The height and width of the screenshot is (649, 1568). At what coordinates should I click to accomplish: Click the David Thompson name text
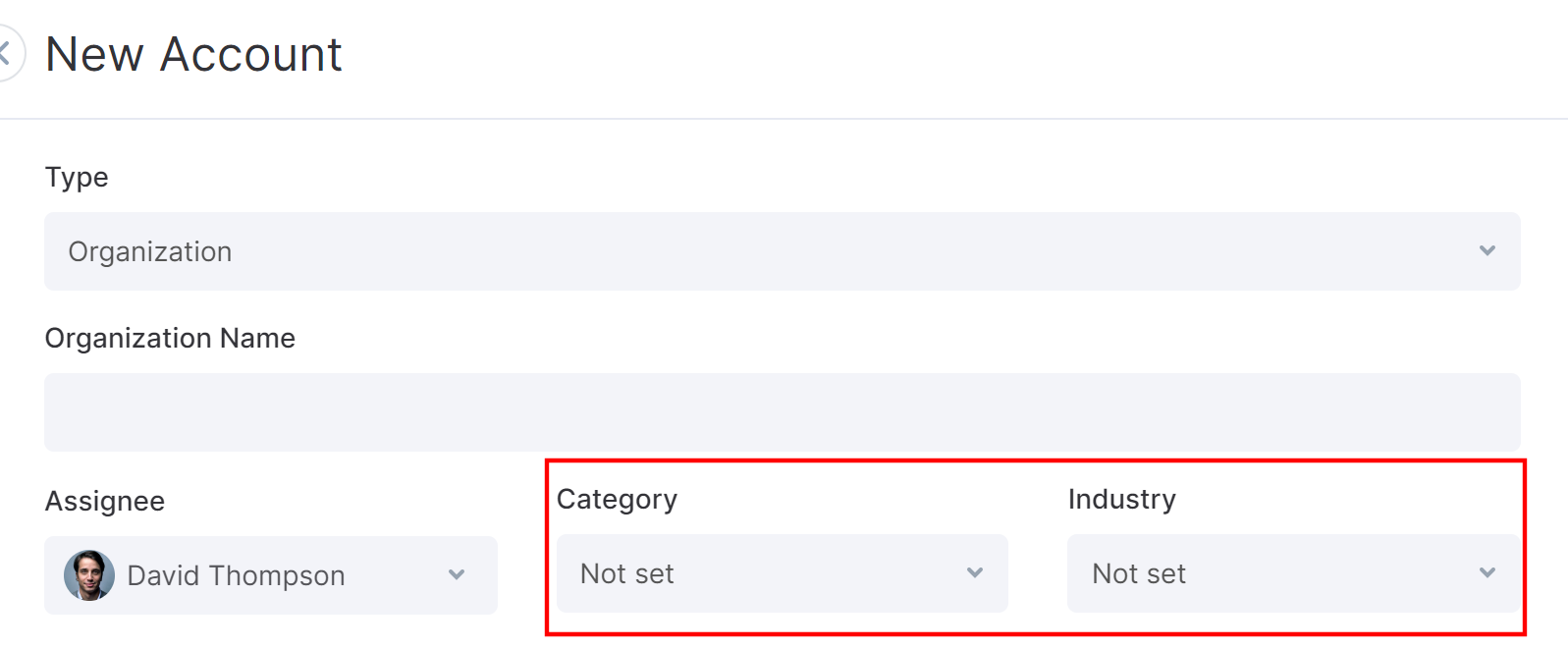[236, 575]
